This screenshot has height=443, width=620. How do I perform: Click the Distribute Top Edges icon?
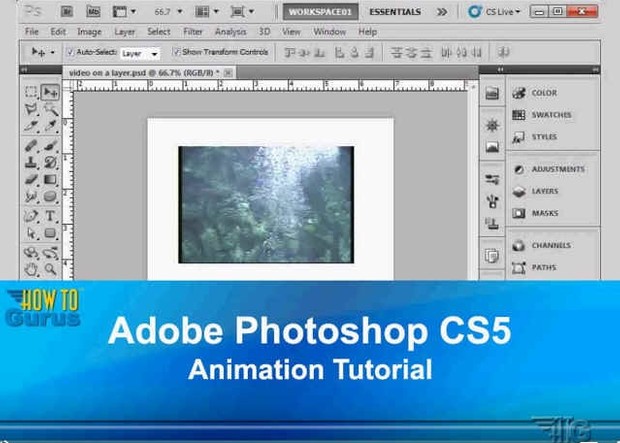[x=396, y=52]
